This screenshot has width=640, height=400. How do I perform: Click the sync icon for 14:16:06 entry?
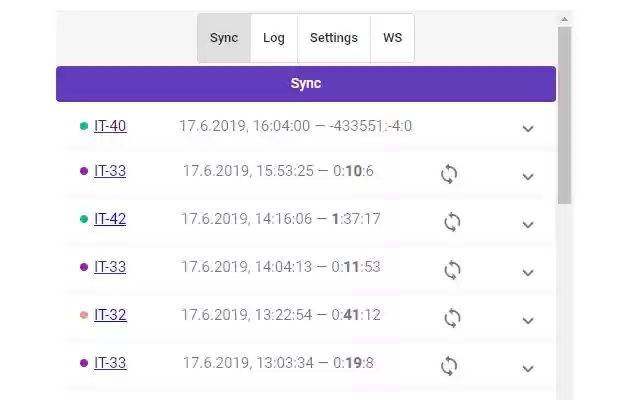coord(452,222)
